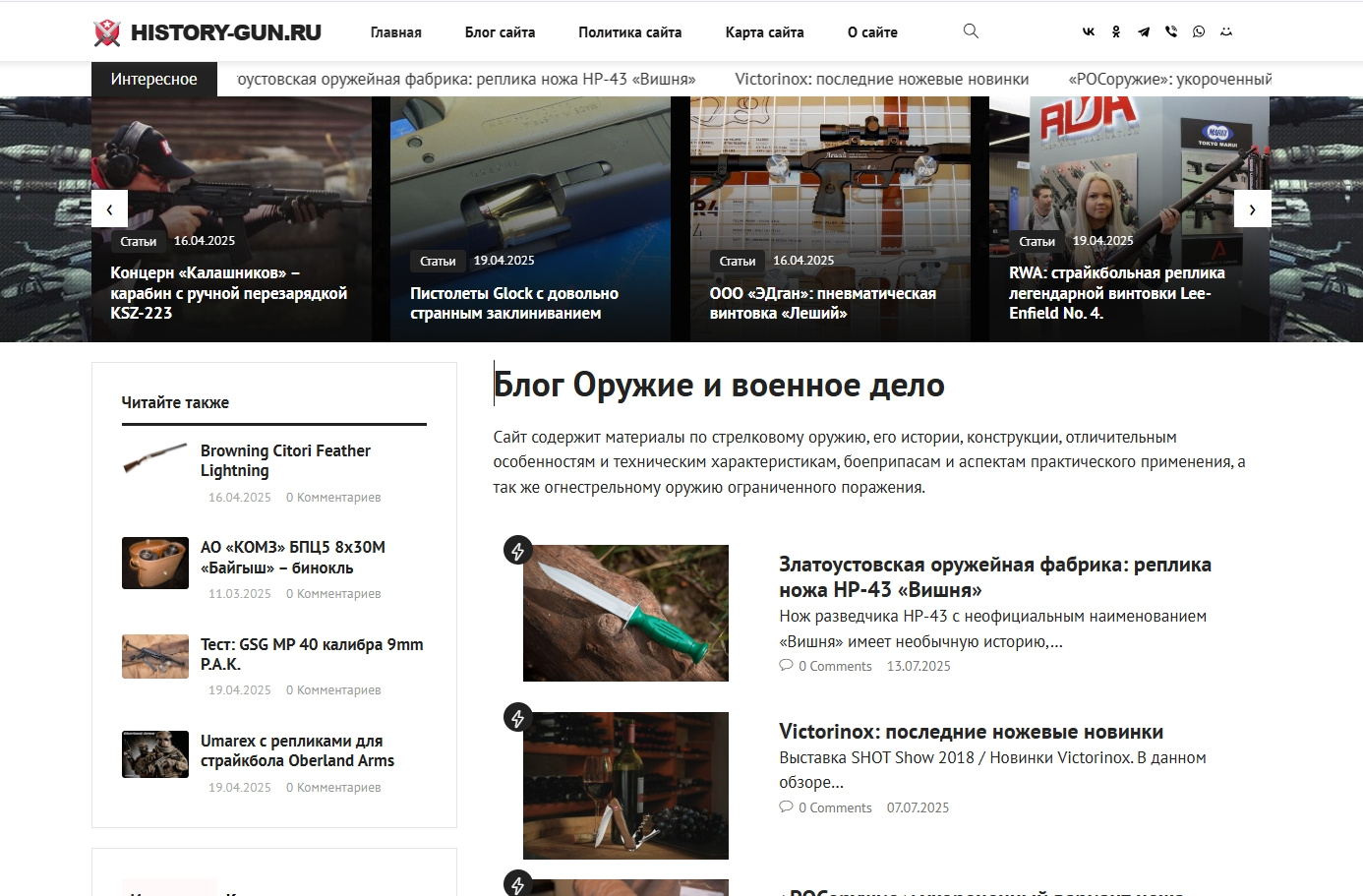Open the site search magnifier
Image resolution: width=1363 pixels, height=896 pixels.
point(971,31)
